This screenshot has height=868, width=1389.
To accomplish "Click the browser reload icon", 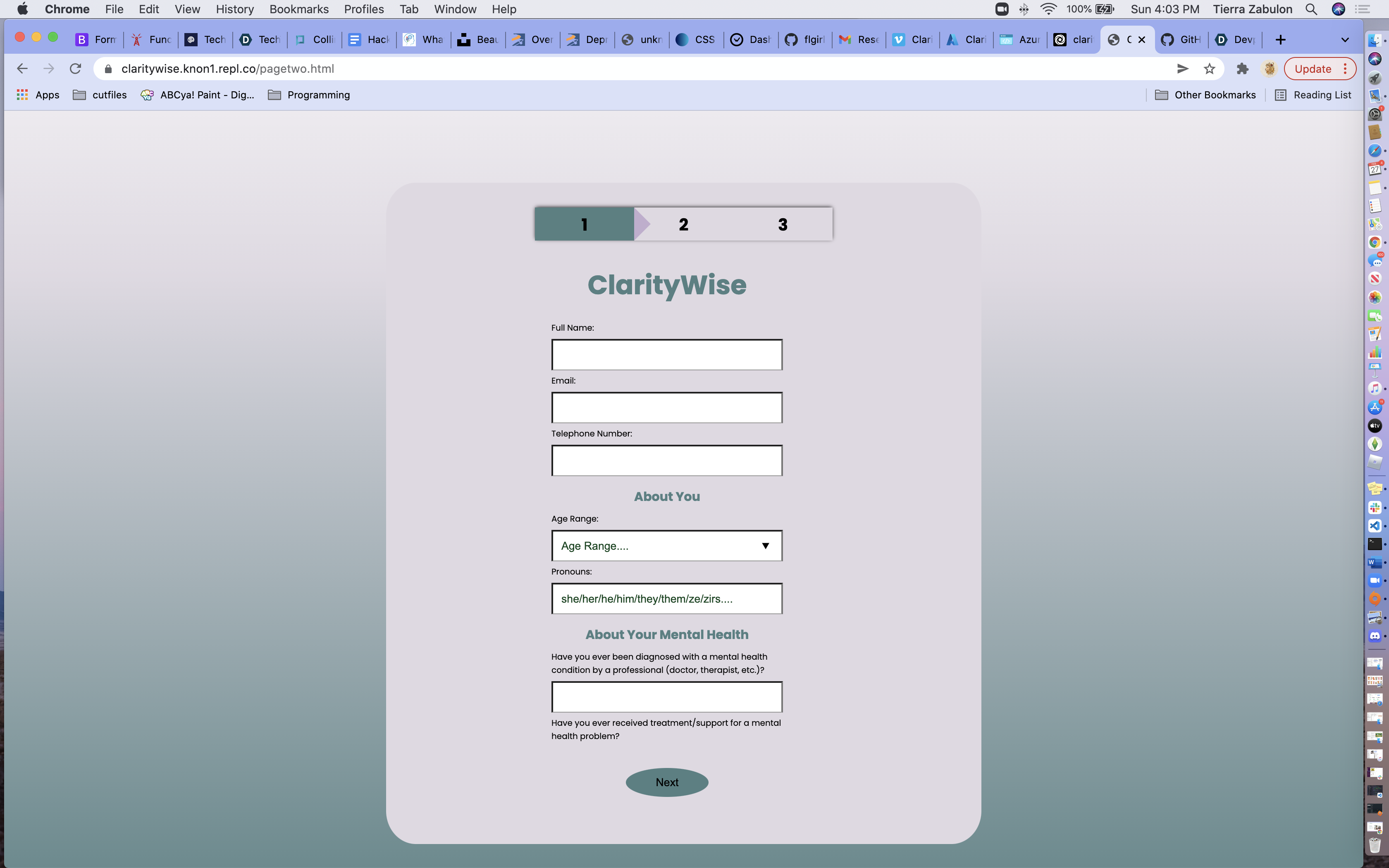I will coord(75,69).
